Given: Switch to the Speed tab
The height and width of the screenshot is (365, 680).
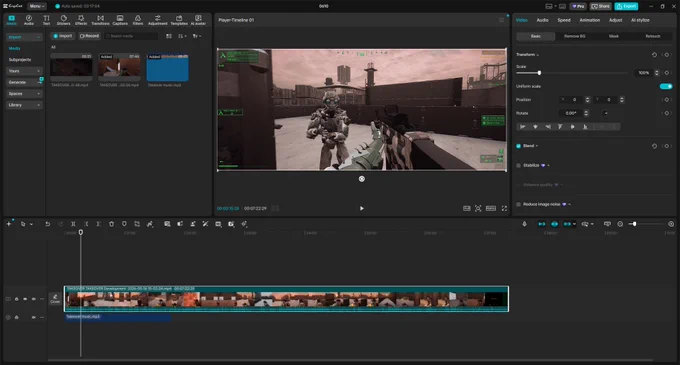Looking at the screenshot, I should (x=564, y=20).
